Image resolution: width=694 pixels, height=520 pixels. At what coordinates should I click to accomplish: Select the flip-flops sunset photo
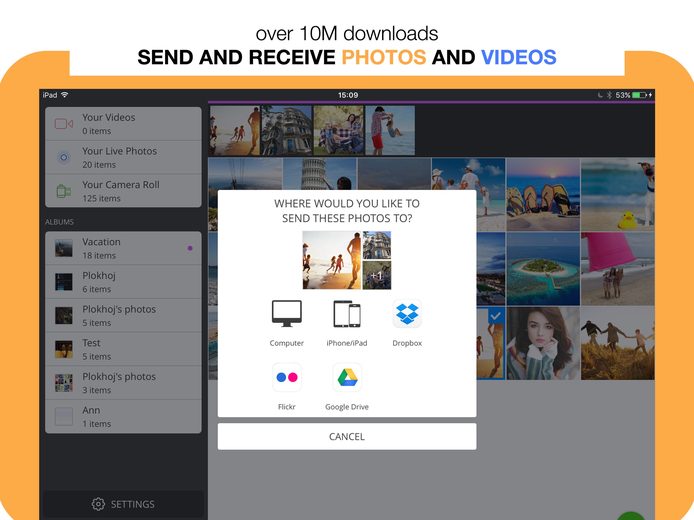(543, 195)
